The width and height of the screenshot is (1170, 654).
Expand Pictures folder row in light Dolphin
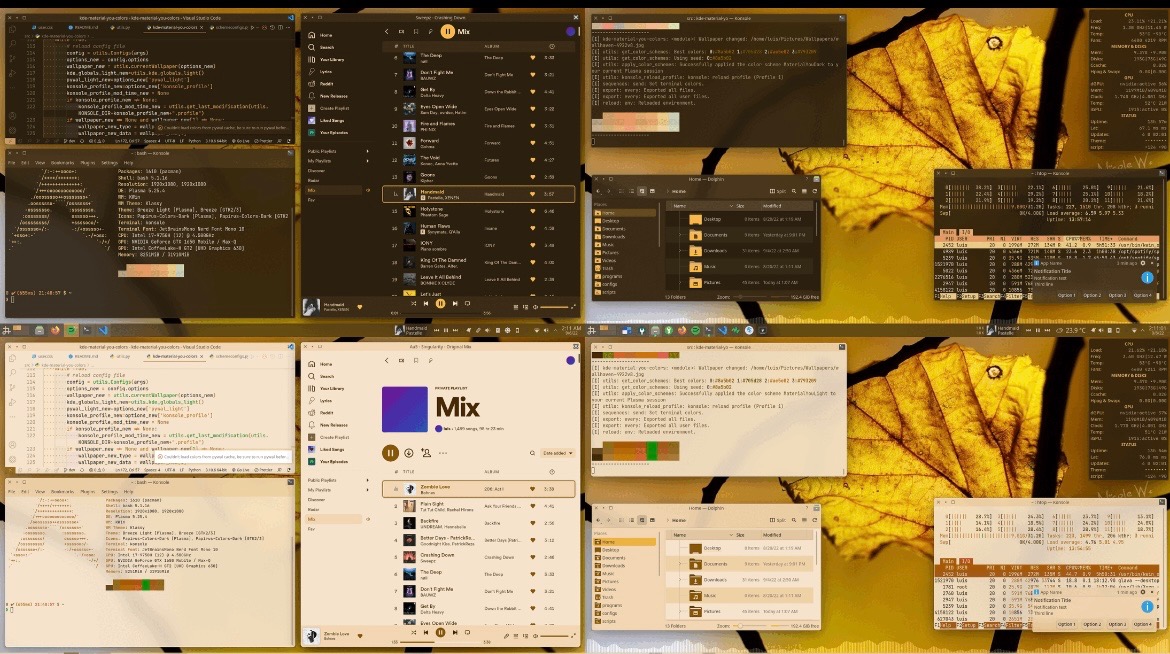[x=680, y=611]
